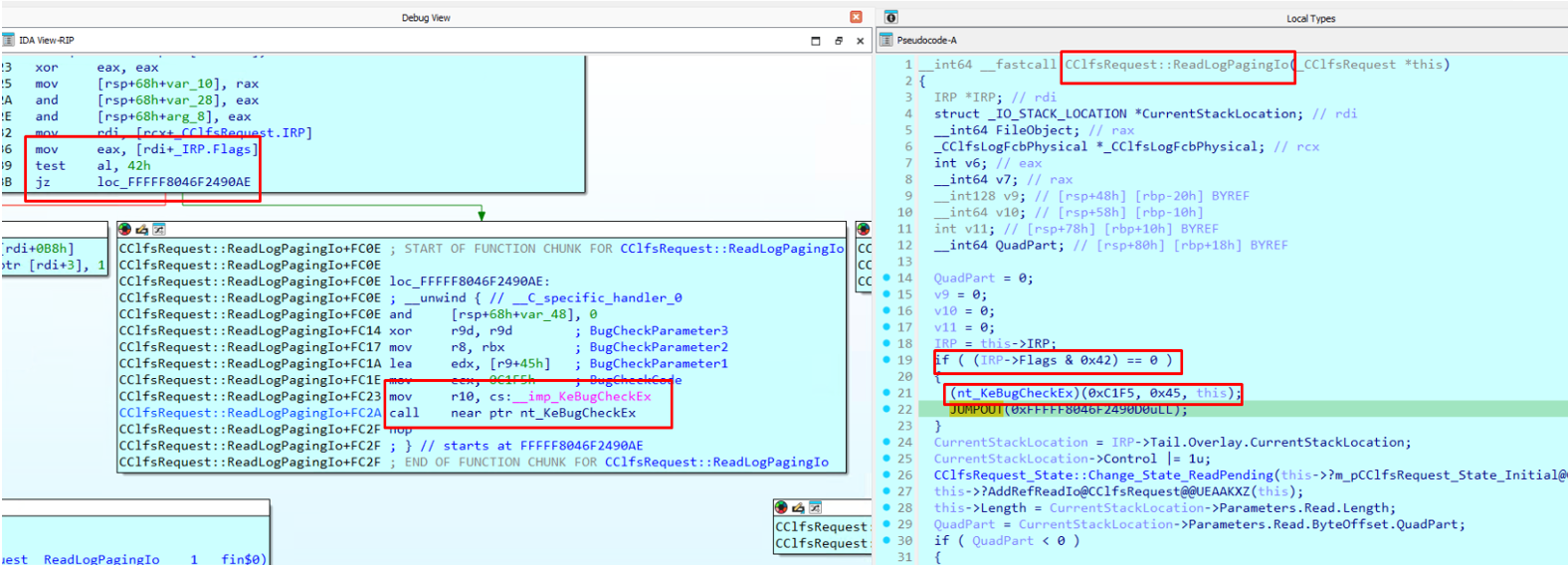Switch to the Pseudocode-A tab
1568x565 pixels.
point(926,41)
